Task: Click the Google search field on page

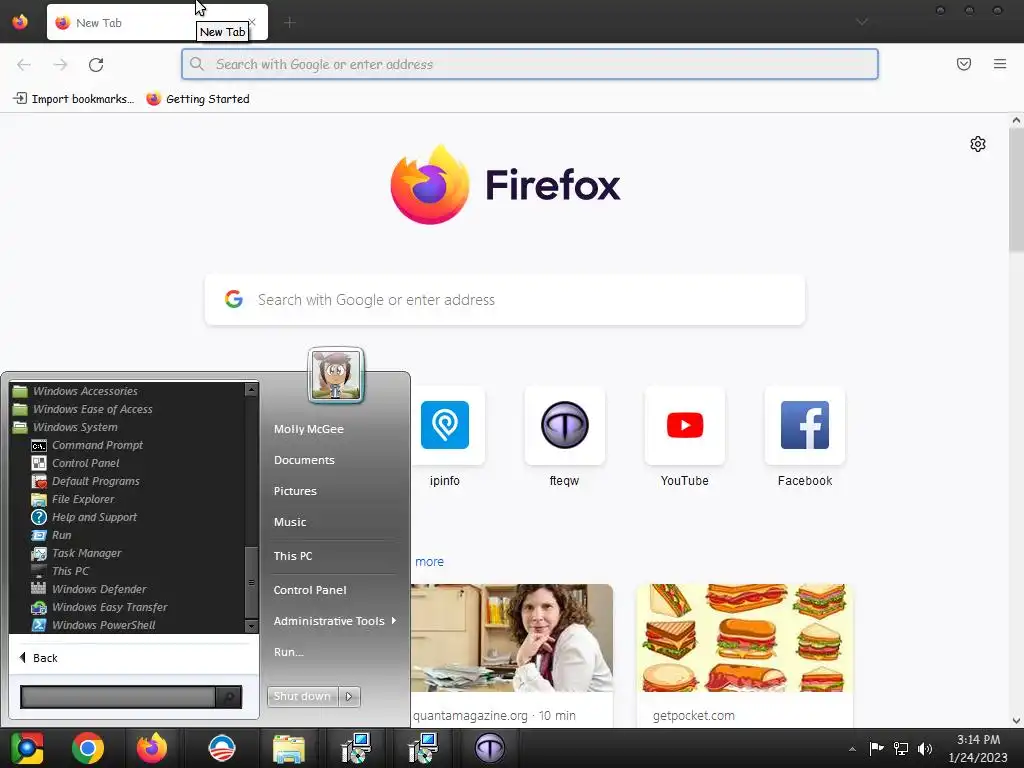Action: (505, 300)
